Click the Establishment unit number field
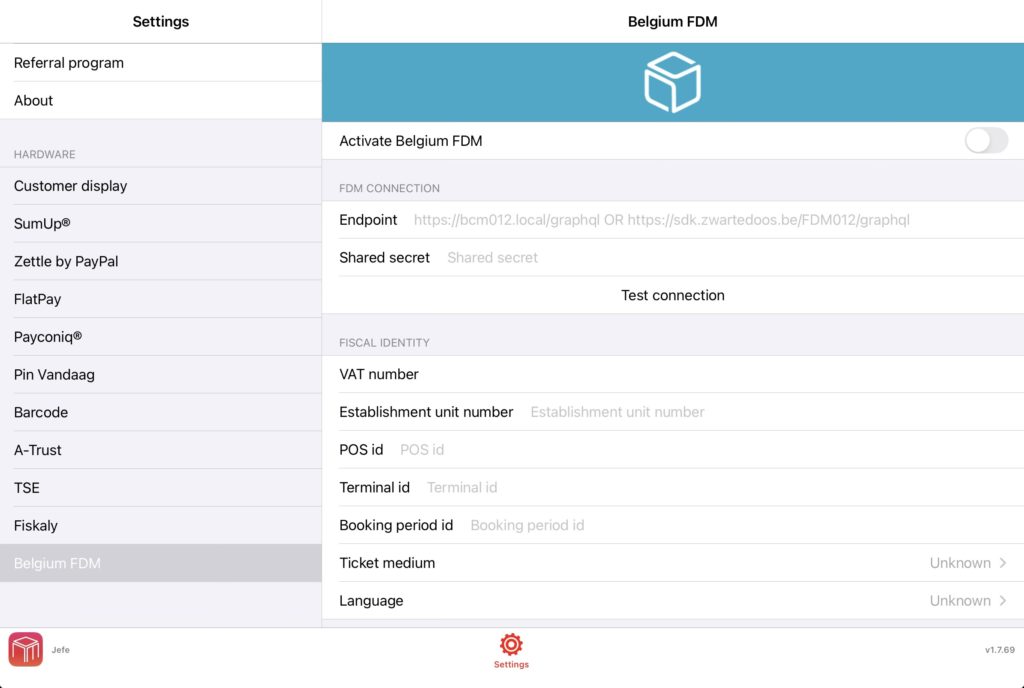1024x688 pixels. point(760,412)
